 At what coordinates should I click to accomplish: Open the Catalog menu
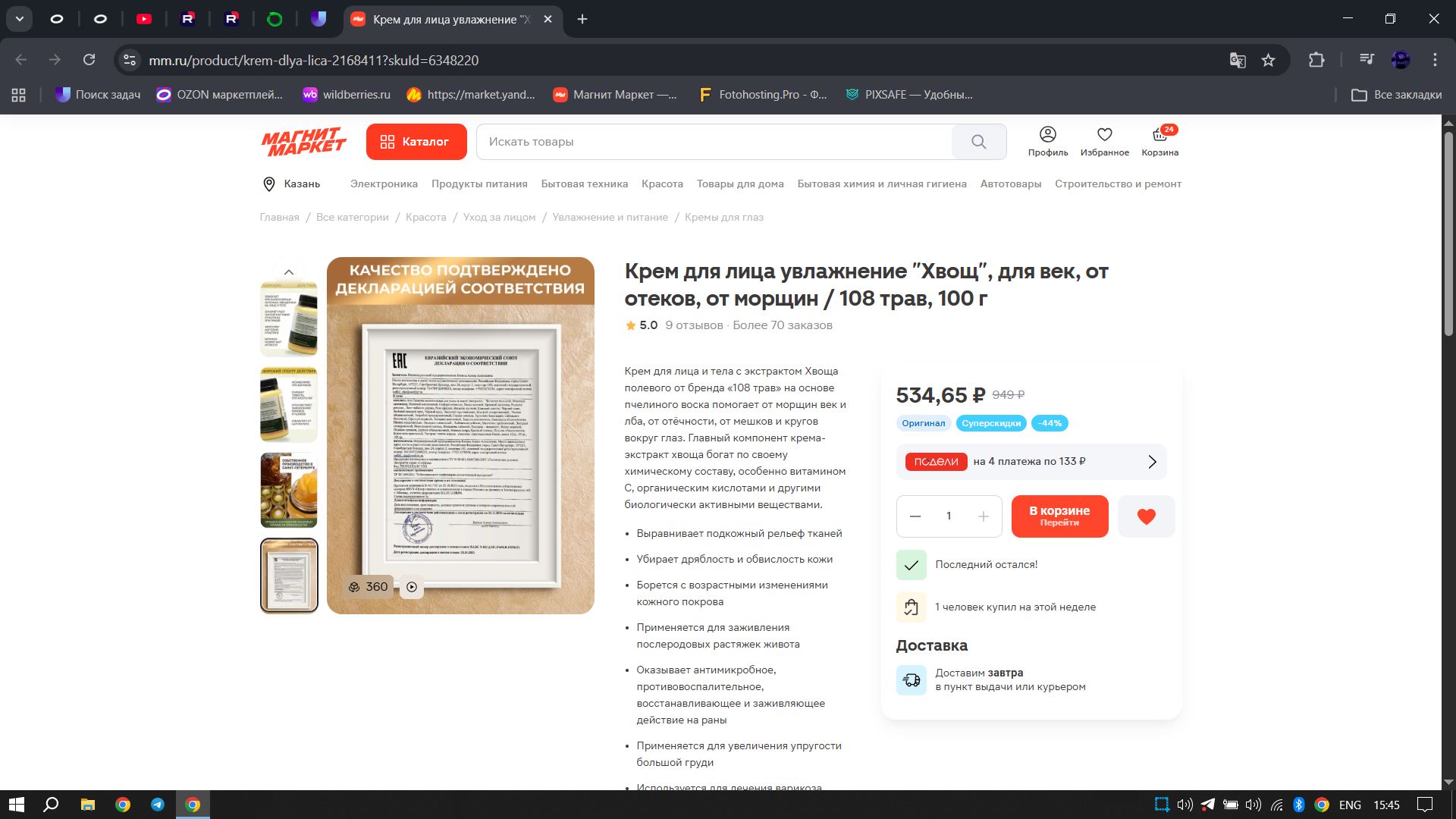tap(416, 142)
